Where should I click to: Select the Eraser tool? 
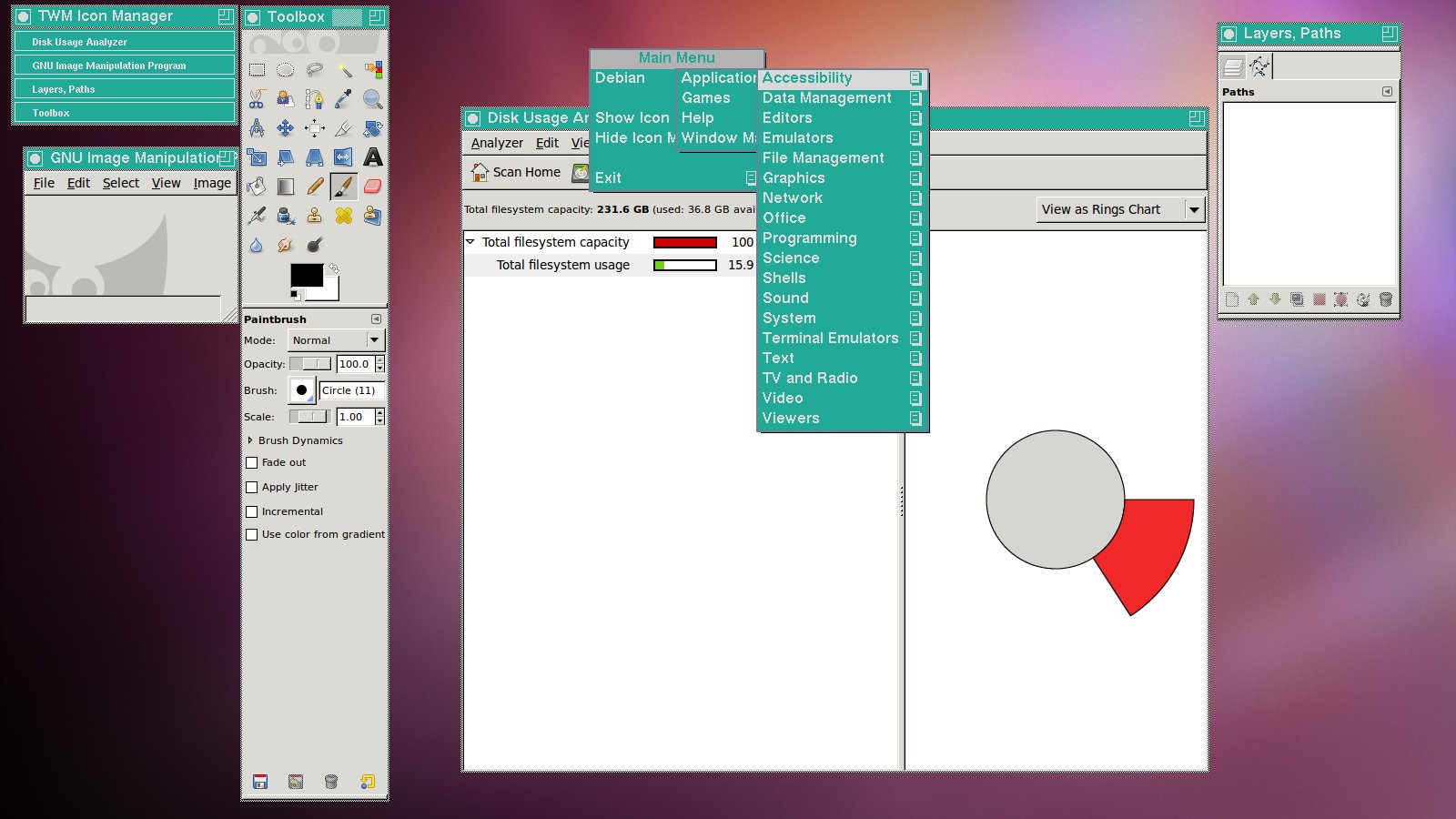coord(372,187)
